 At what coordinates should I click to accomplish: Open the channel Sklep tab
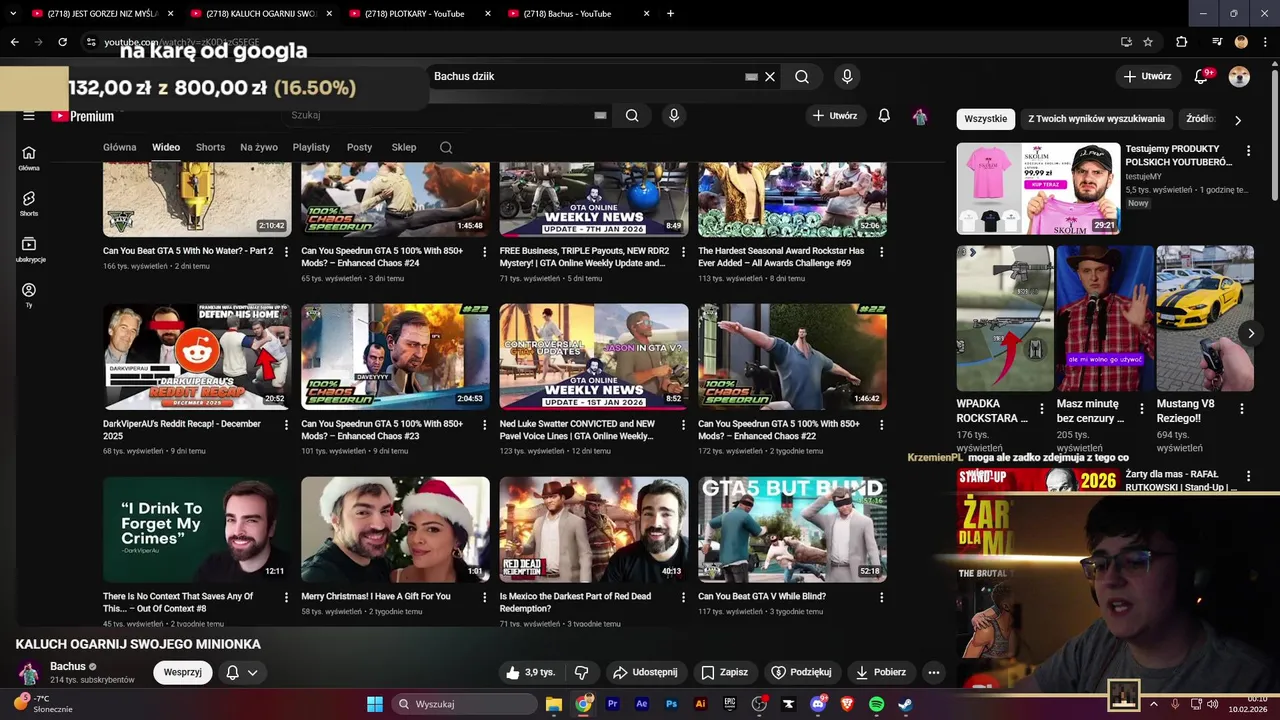click(404, 147)
